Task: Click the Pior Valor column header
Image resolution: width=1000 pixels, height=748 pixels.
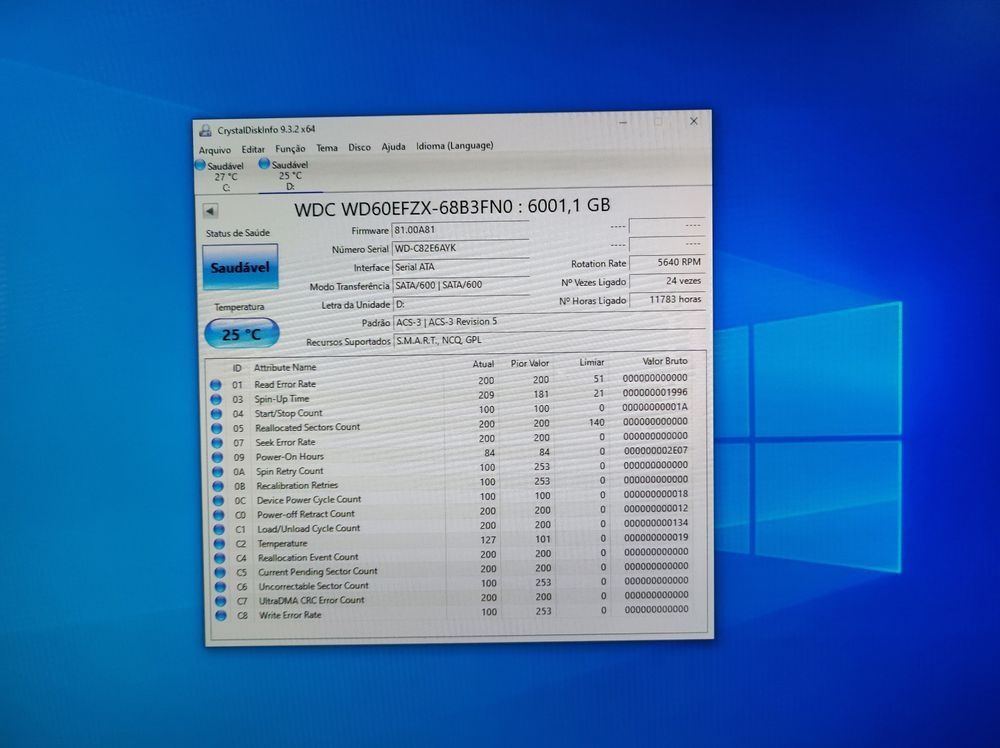Action: (530, 363)
